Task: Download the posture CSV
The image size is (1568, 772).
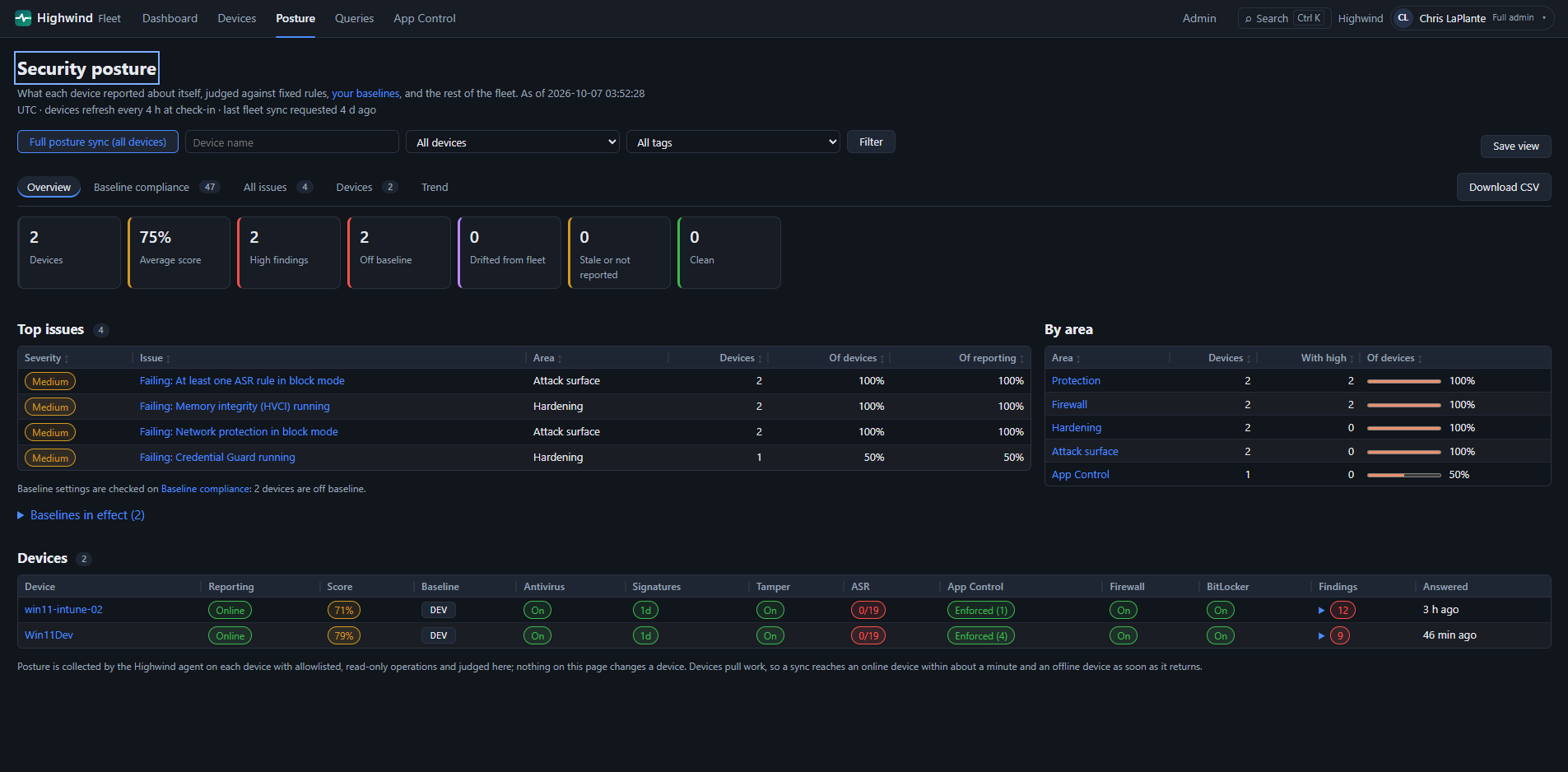Action: [1504, 187]
